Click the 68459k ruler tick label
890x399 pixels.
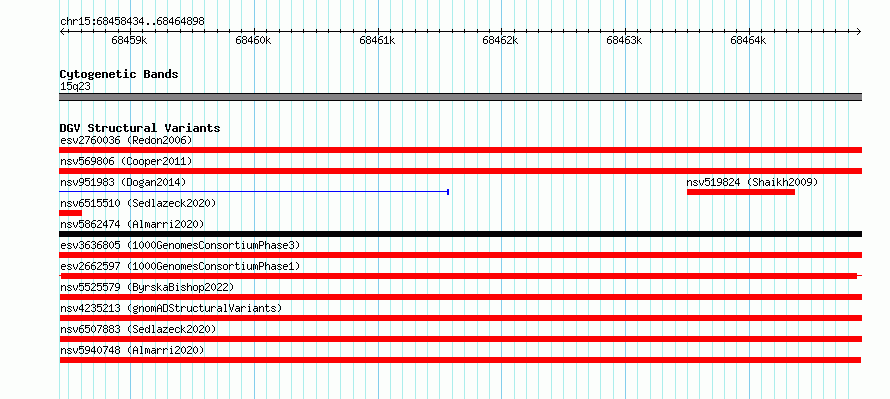pos(130,41)
